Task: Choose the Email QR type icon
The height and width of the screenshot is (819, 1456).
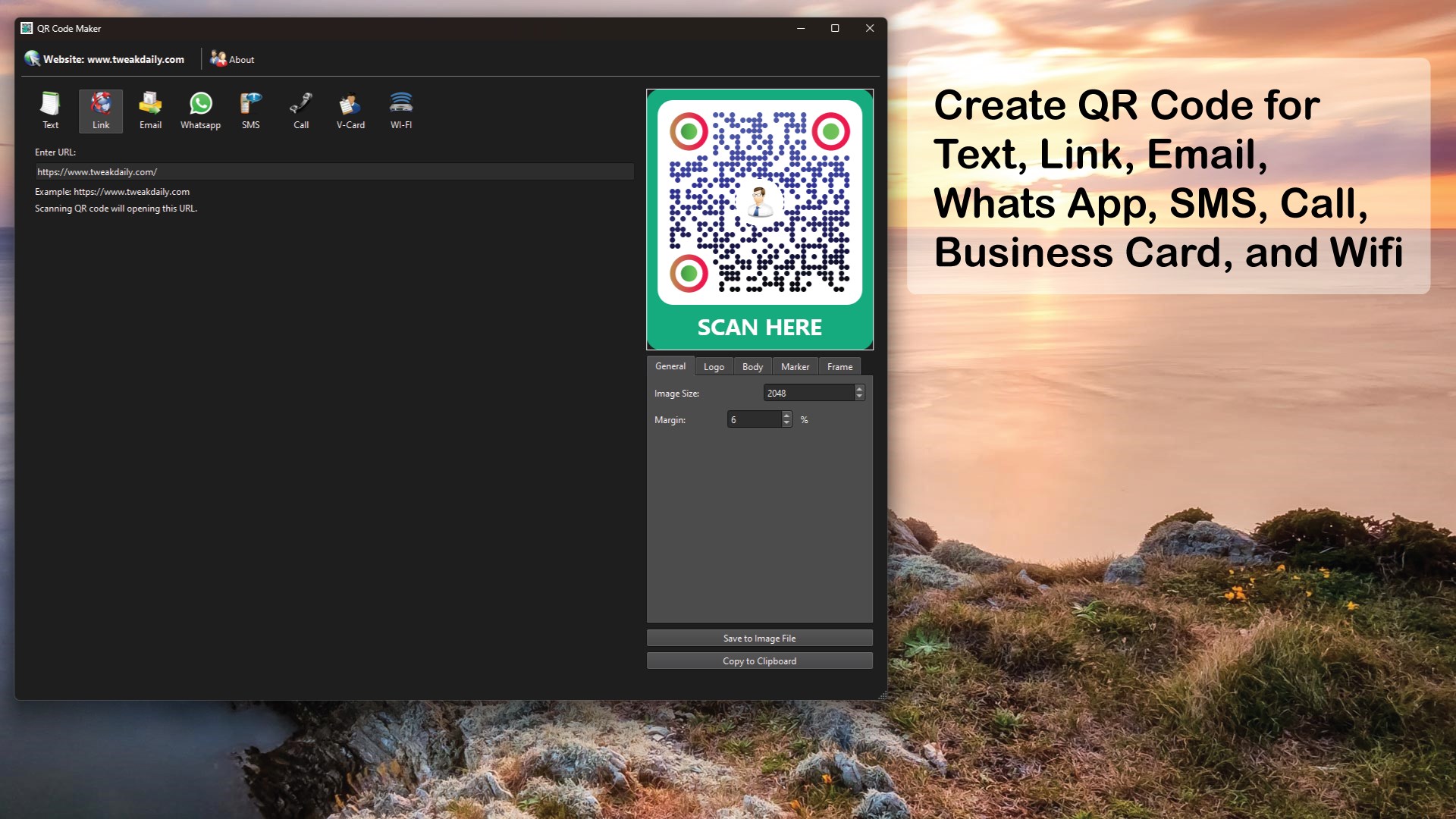Action: pyautogui.click(x=150, y=111)
